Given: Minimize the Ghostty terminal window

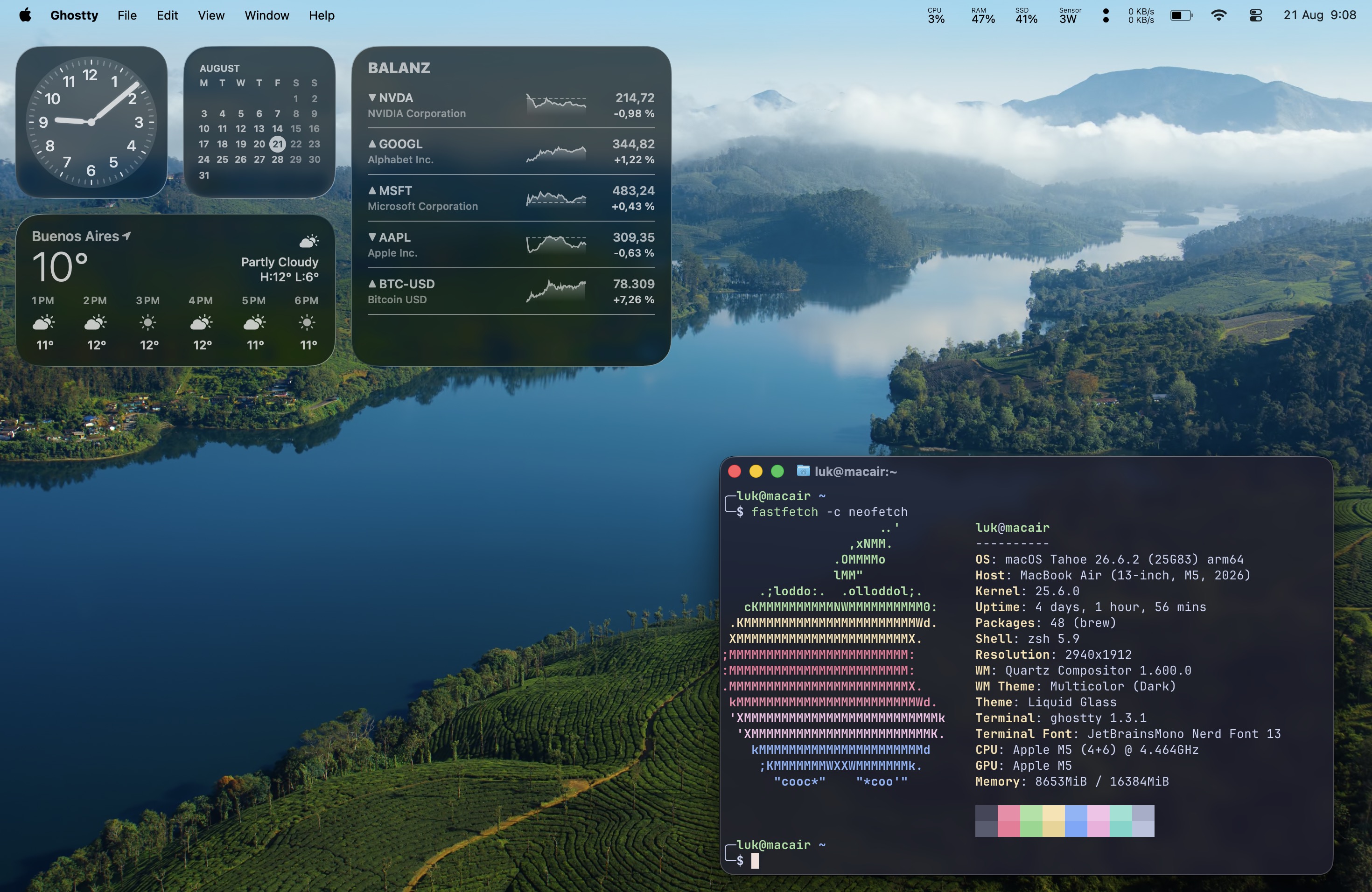Looking at the screenshot, I should pos(756,471).
